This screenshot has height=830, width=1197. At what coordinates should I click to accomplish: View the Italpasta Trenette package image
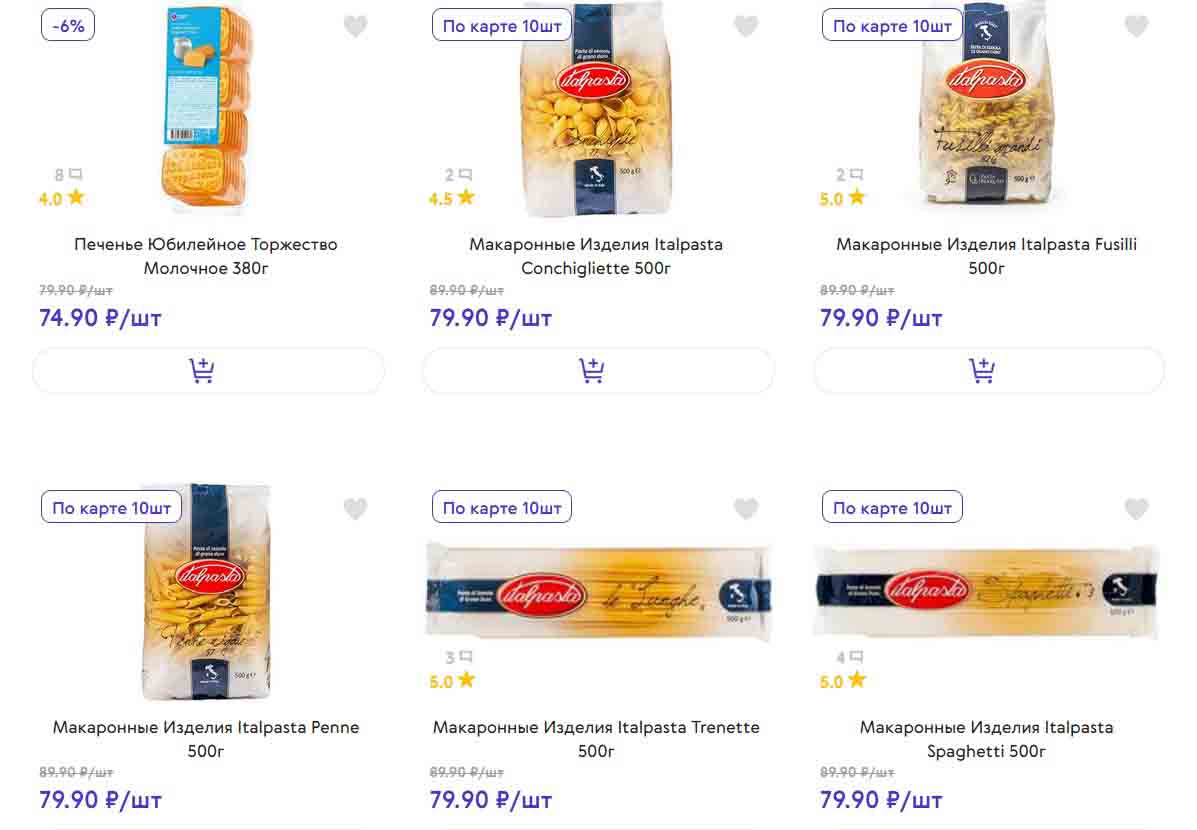click(598, 592)
